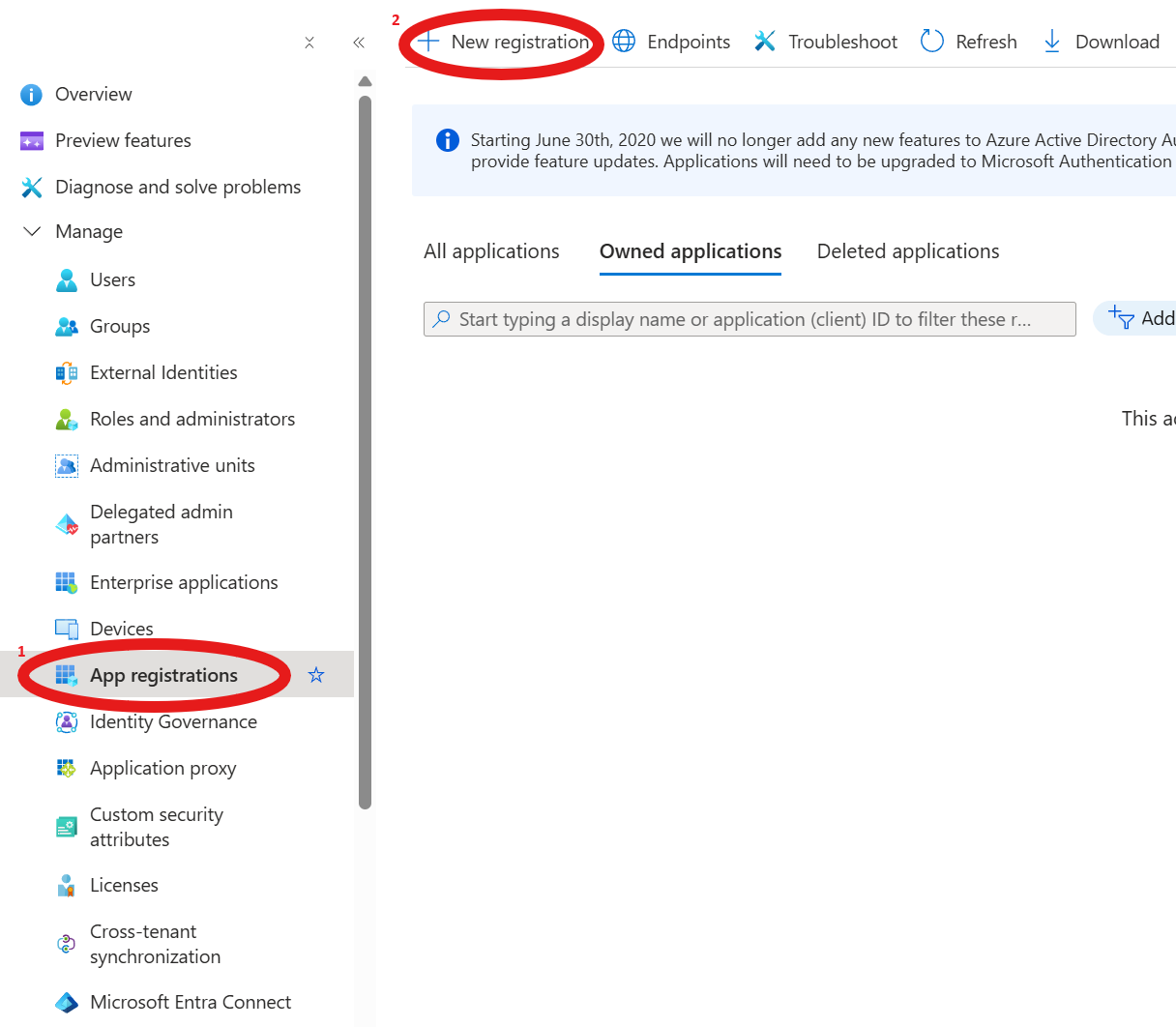Click the Application proxy icon

66,769
